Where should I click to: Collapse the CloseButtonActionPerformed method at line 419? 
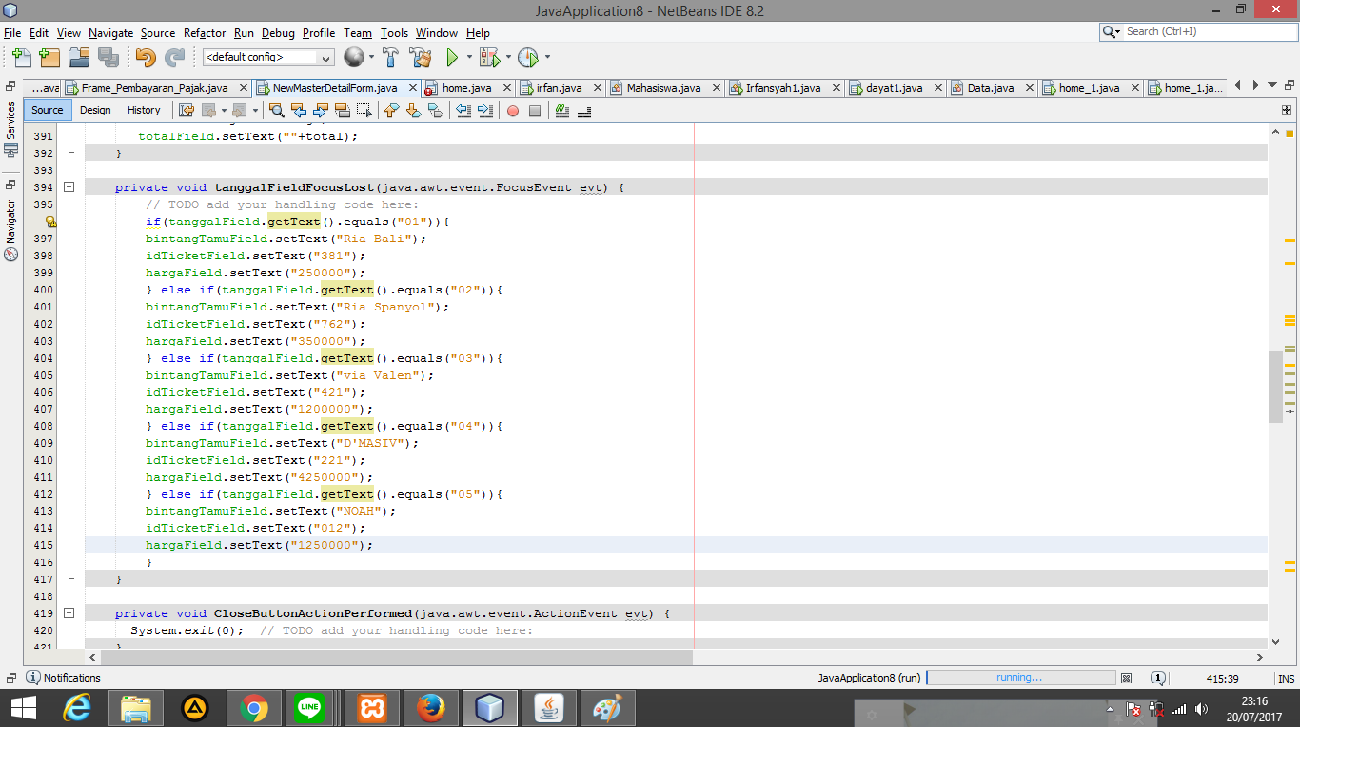(x=68, y=613)
